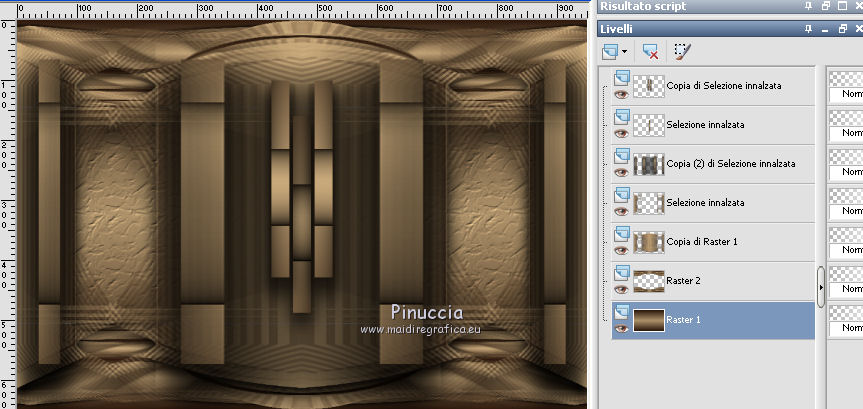Click the Copia di Raster 1 thumbnail
The image size is (863, 409).
point(649,242)
